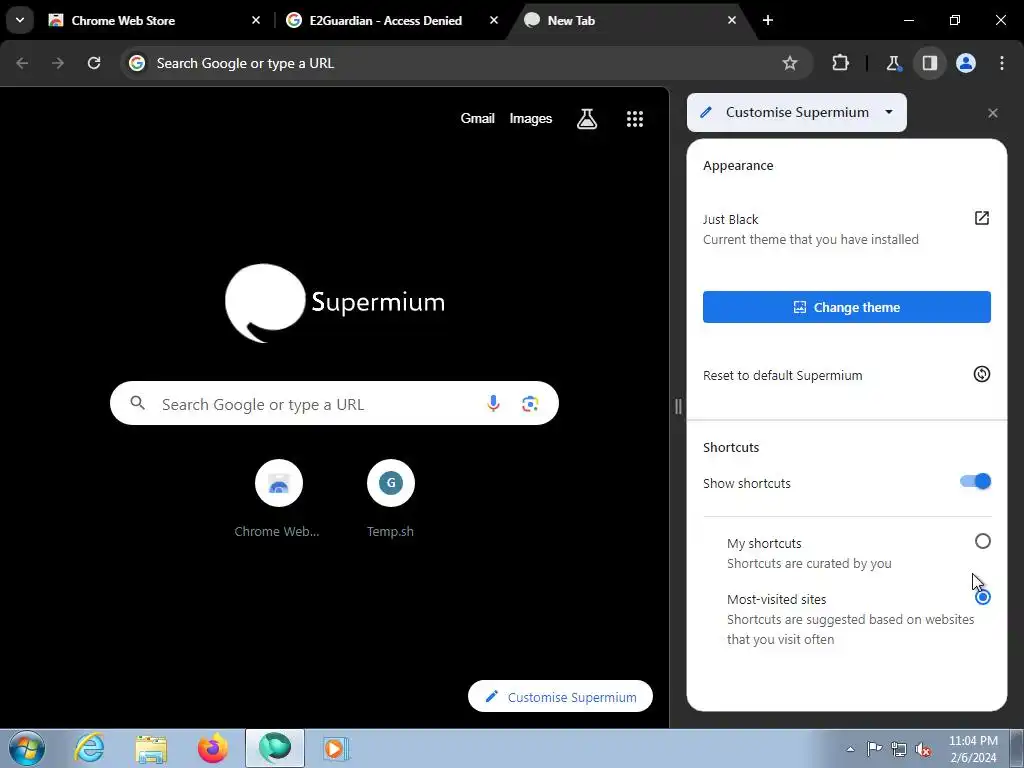The image size is (1024, 768).
Task: Open Gmail link on new tab page
Action: (477, 118)
